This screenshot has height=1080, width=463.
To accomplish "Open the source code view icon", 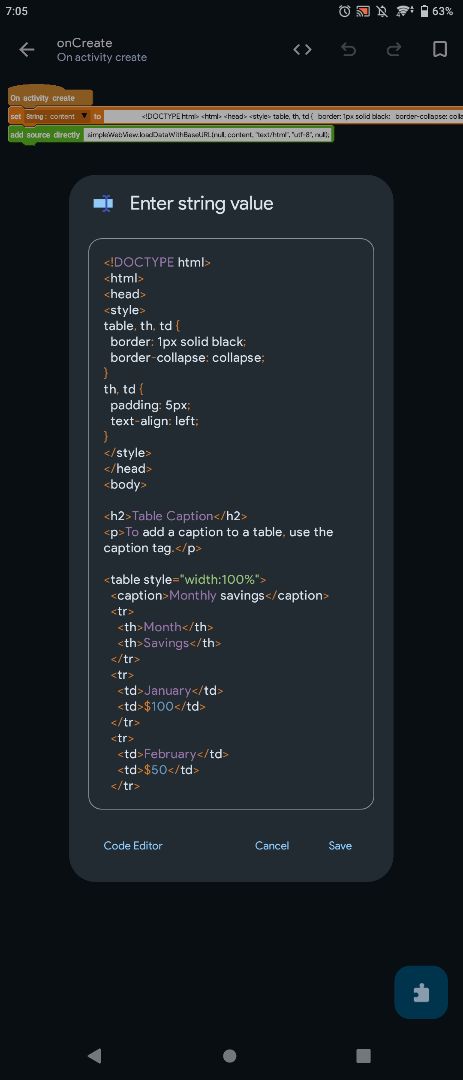I will click(x=302, y=50).
